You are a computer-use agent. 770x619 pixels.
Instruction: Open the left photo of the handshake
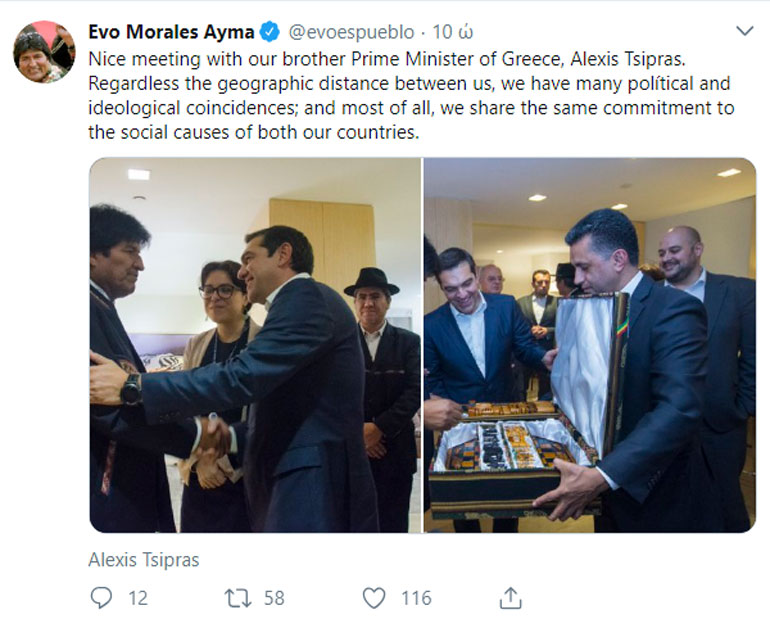pyautogui.click(x=255, y=345)
